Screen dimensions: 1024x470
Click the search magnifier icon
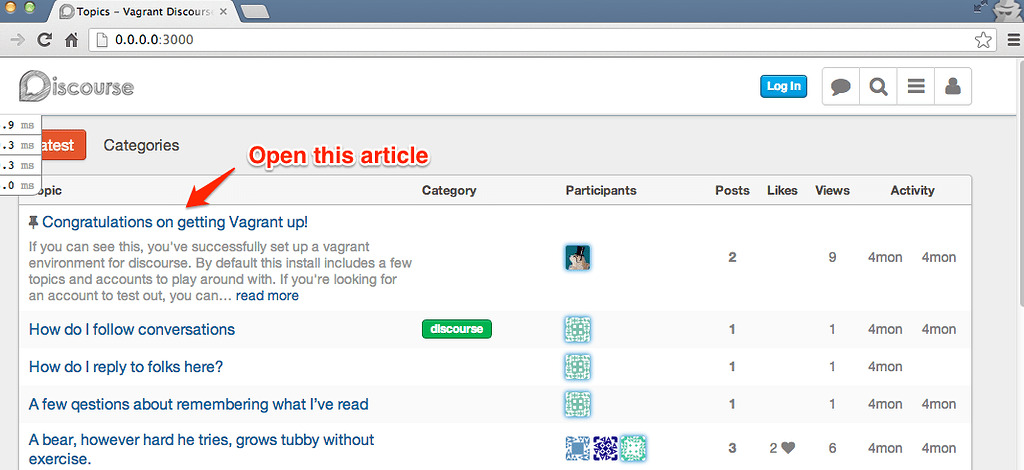click(878, 87)
